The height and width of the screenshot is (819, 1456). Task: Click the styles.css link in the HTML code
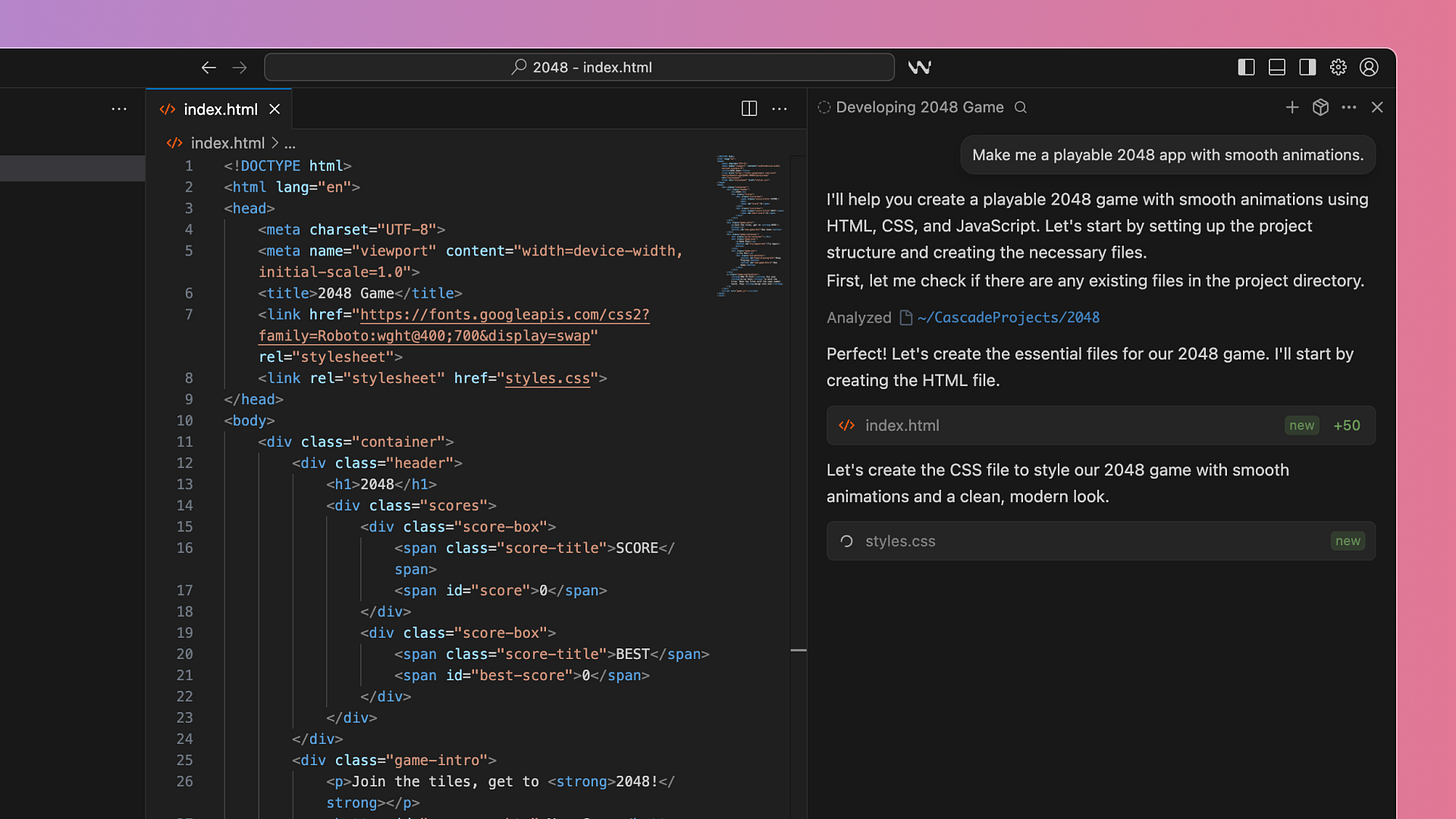[546, 378]
